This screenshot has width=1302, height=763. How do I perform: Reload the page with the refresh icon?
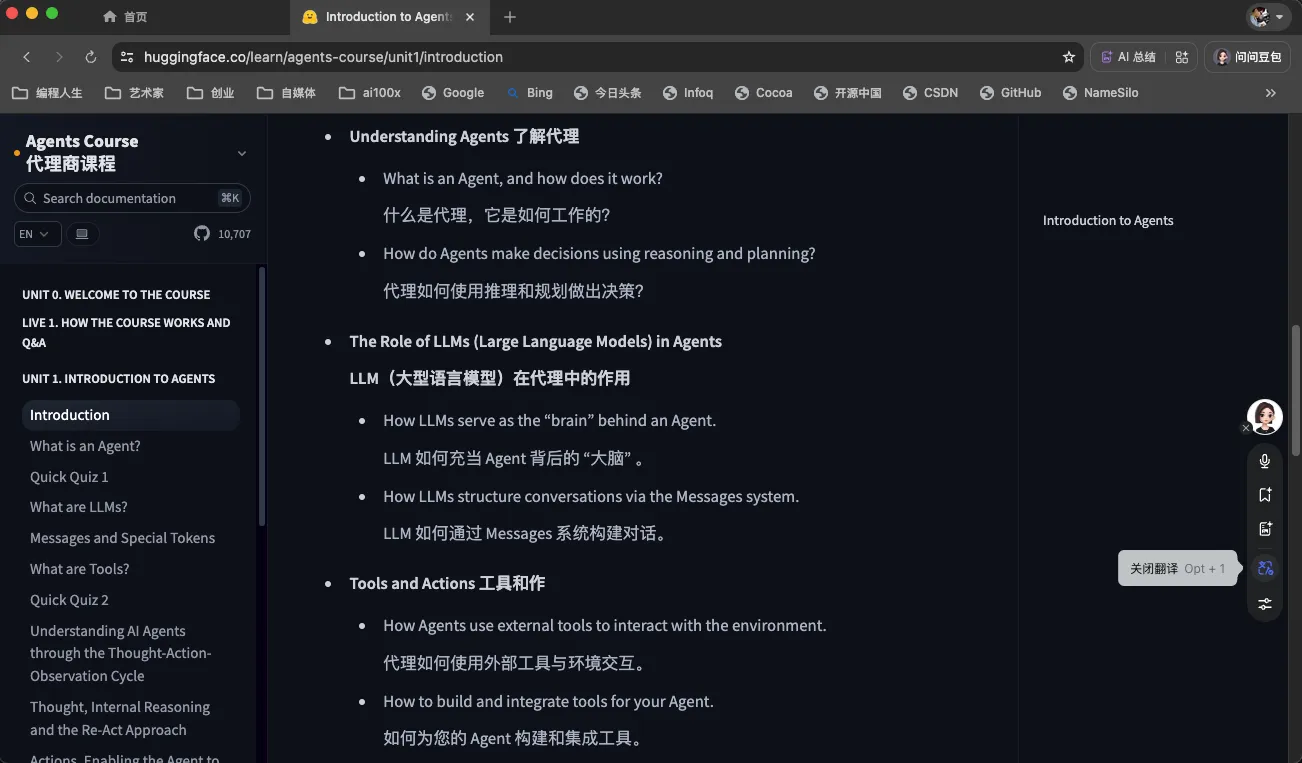click(x=91, y=57)
